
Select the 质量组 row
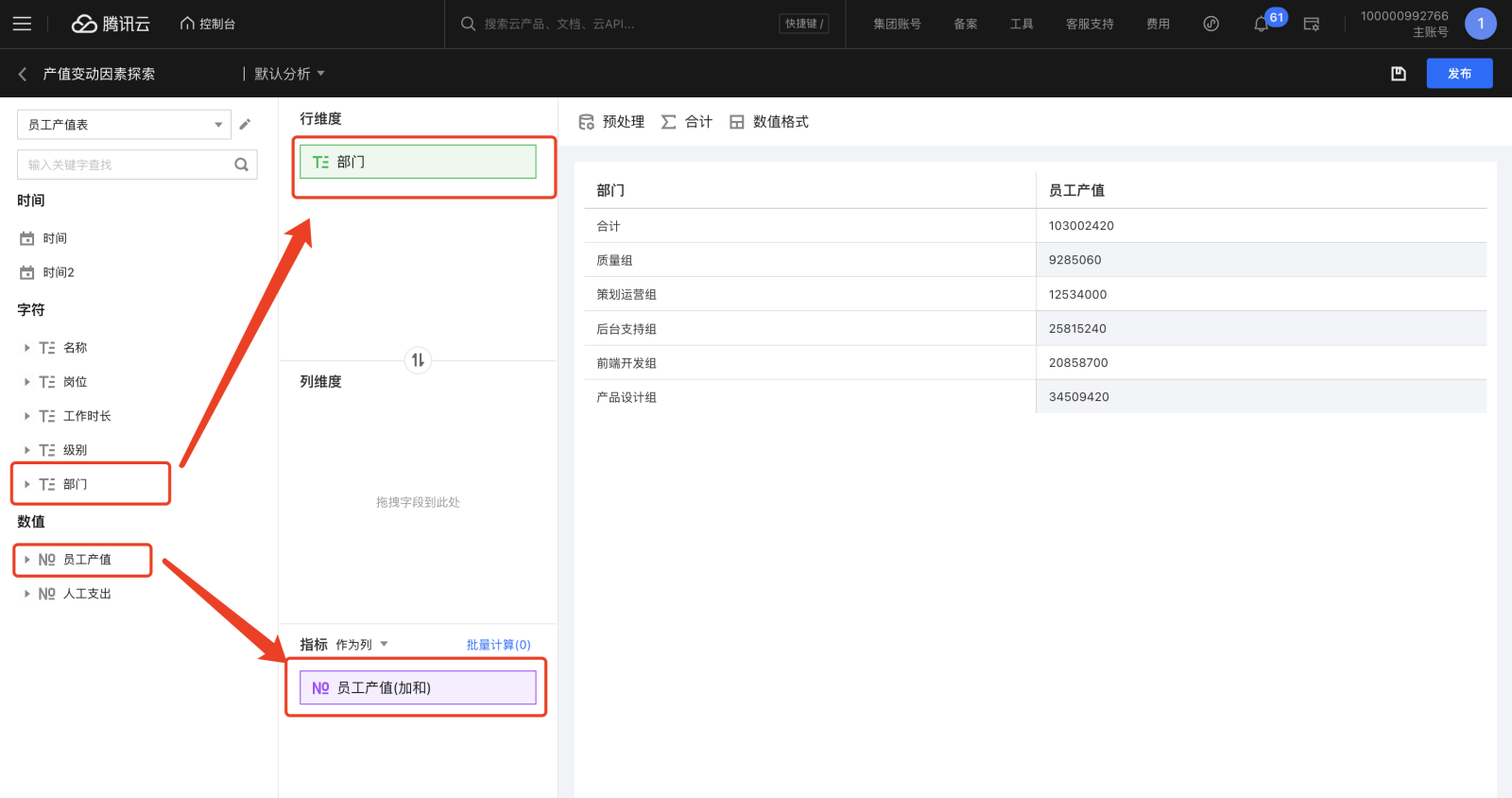click(1035, 260)
